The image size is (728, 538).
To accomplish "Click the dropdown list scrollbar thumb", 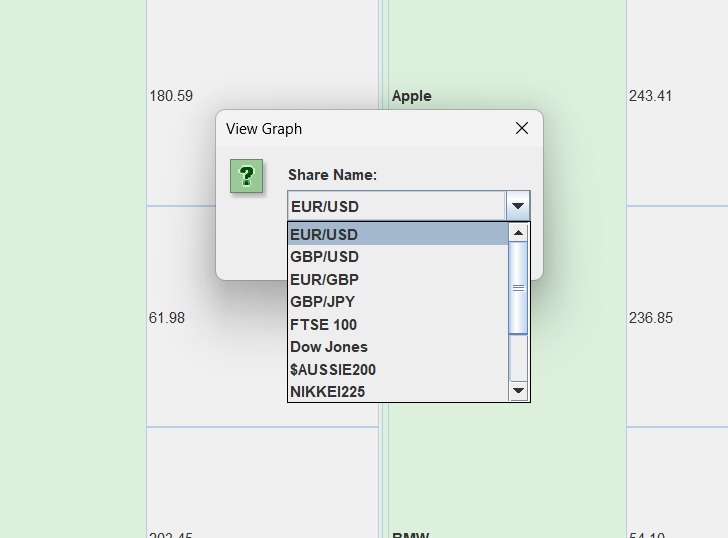I will 518,288.
